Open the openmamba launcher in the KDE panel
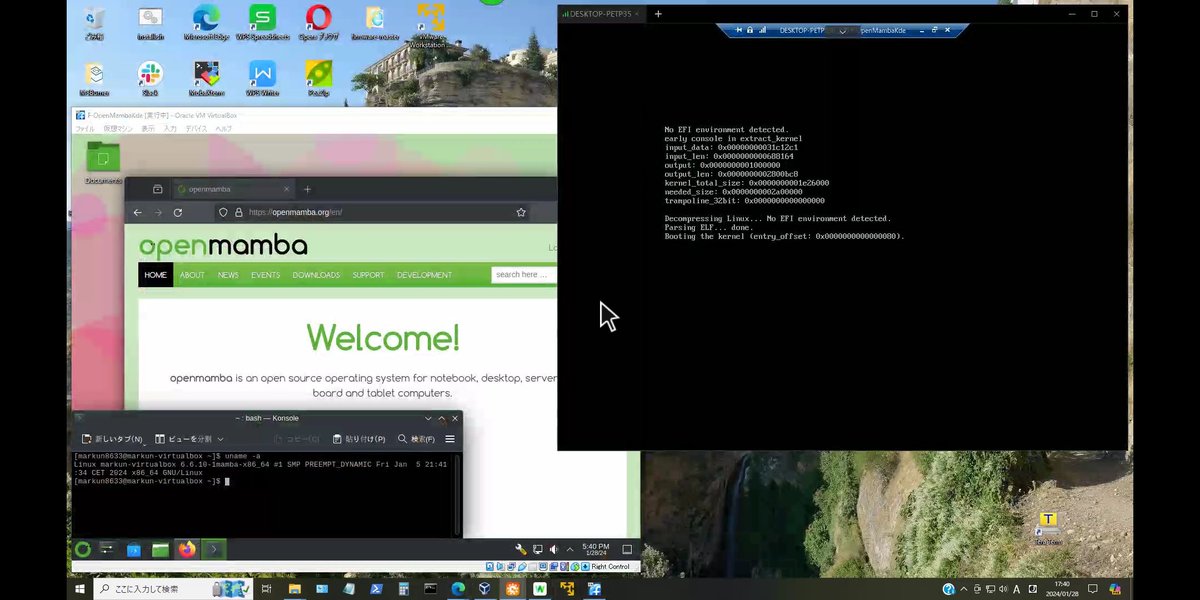The image size is (1200, 600). [x=83, y=549]
